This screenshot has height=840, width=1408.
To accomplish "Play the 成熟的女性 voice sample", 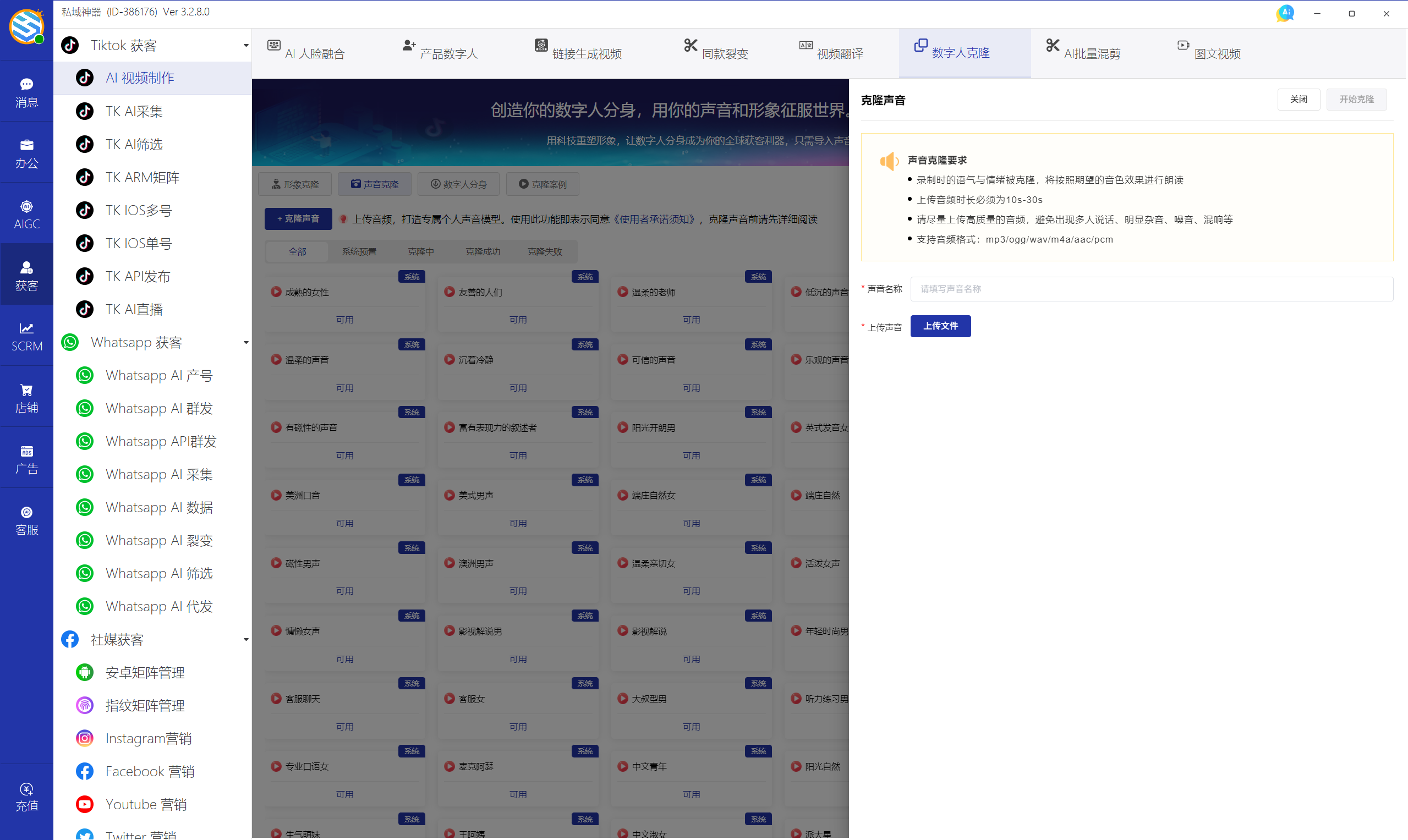I will (276, 292).
